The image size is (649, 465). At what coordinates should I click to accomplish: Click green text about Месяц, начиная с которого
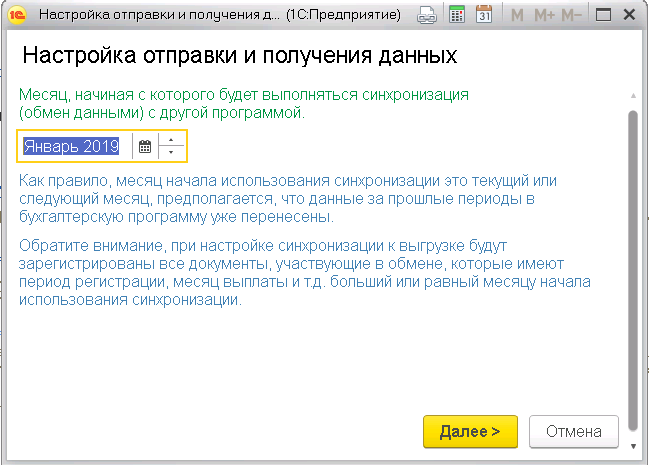click(244, 104)
